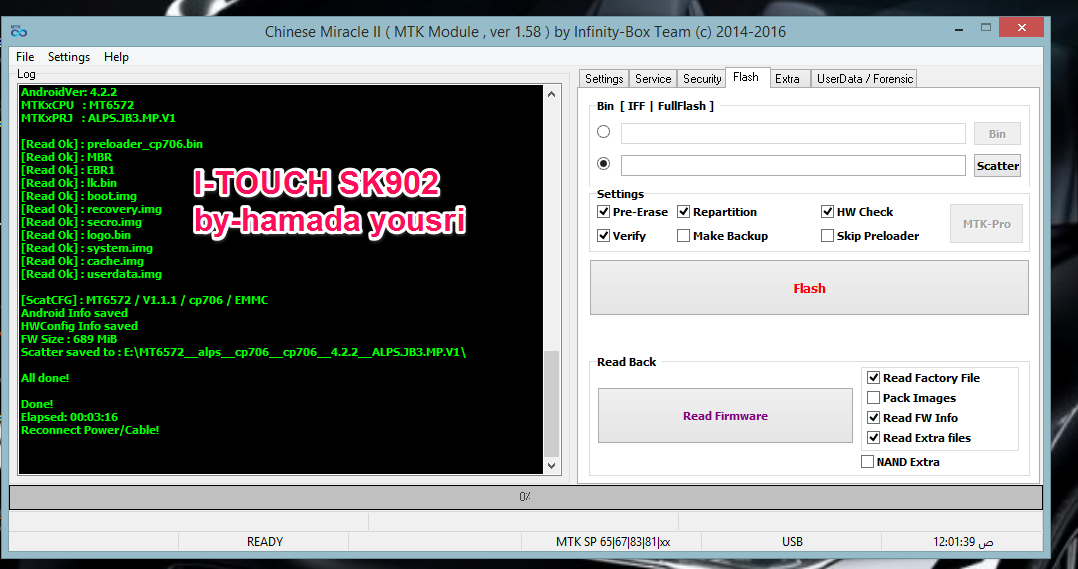
Task: Click the log line 'MTKxCPU : MT6572'
Action: (78, 105)
